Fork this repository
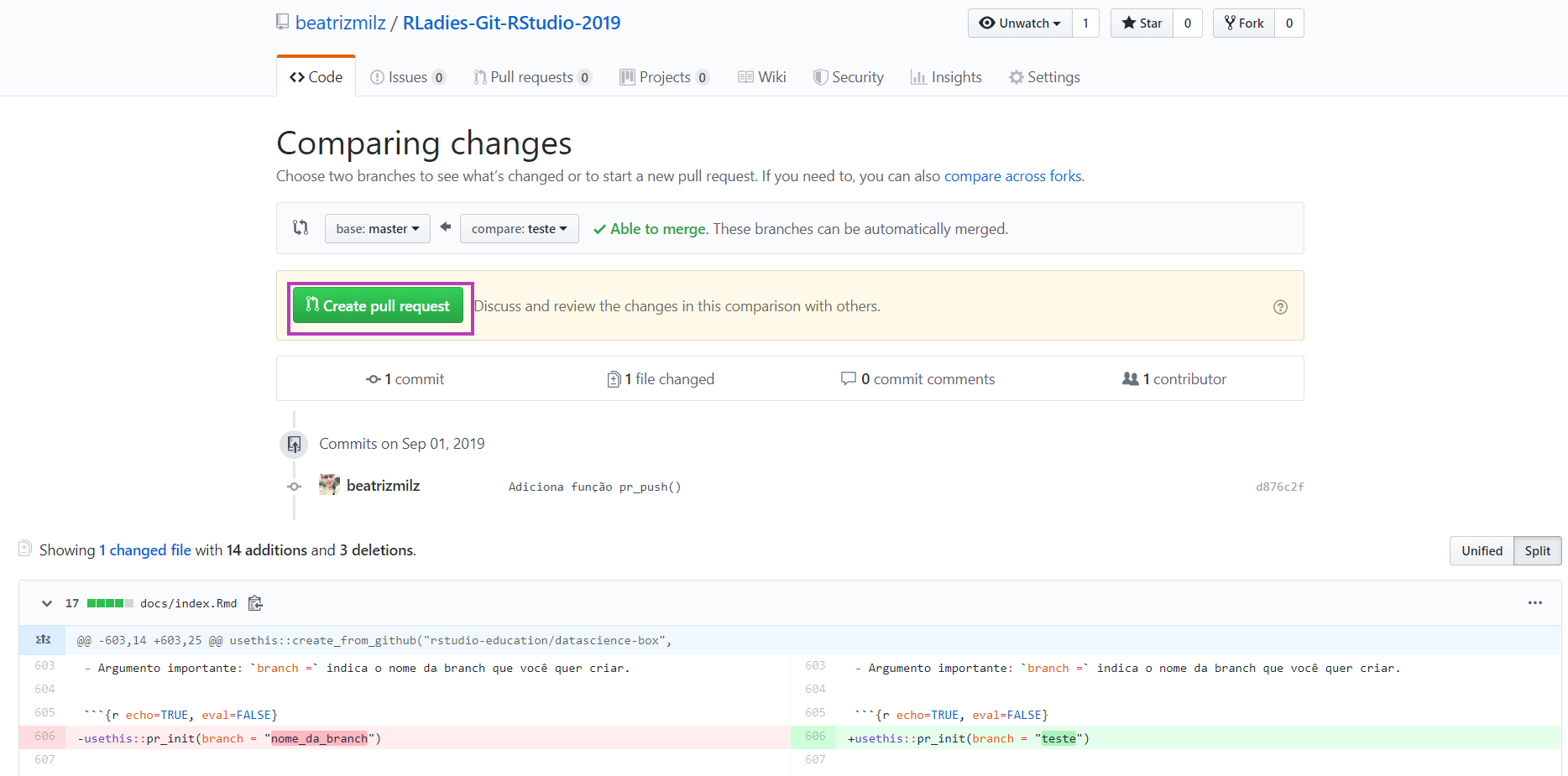 click(x=1243, y=23)
